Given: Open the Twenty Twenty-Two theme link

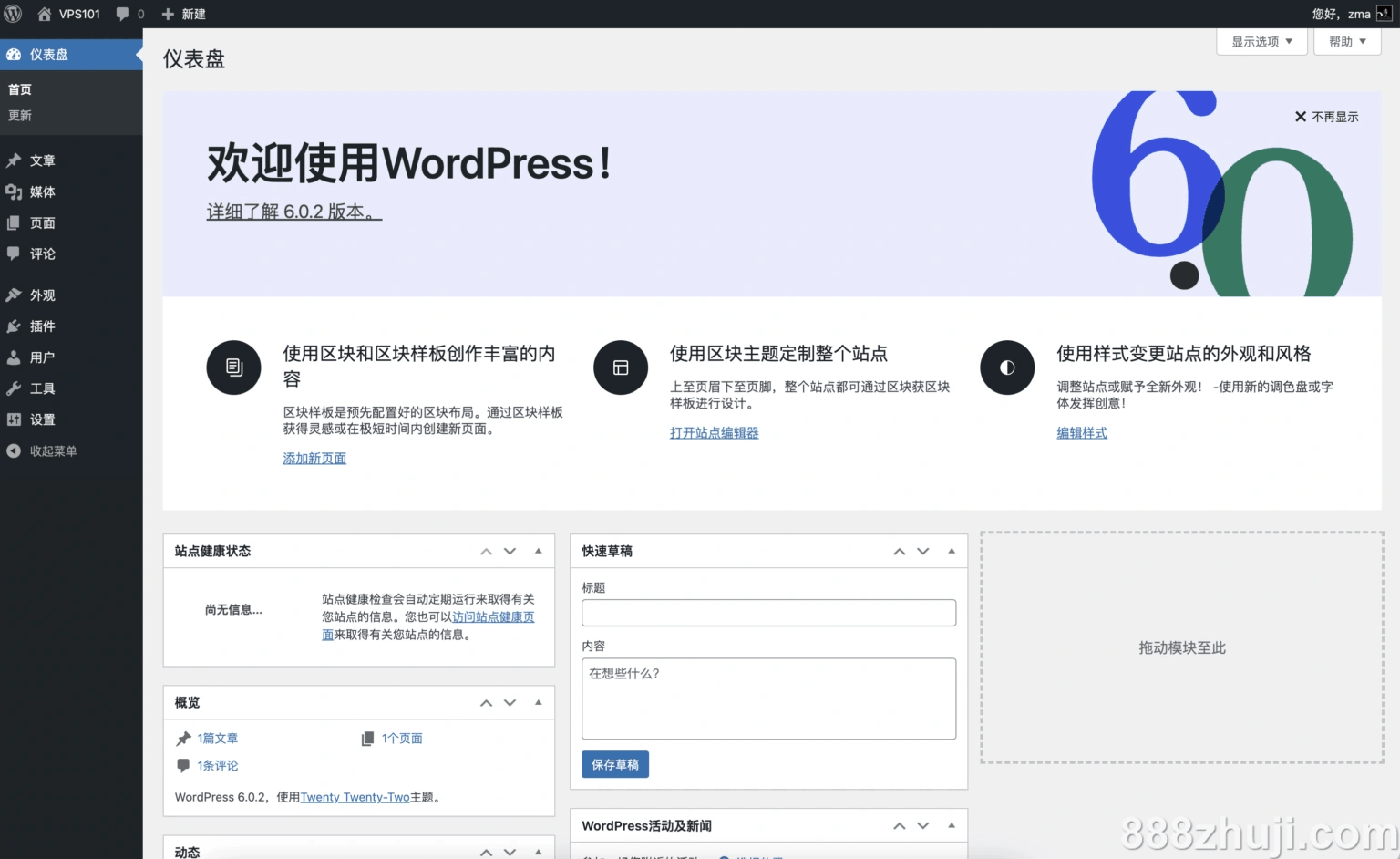Looking at the screenshot, I should coord(355,797).
